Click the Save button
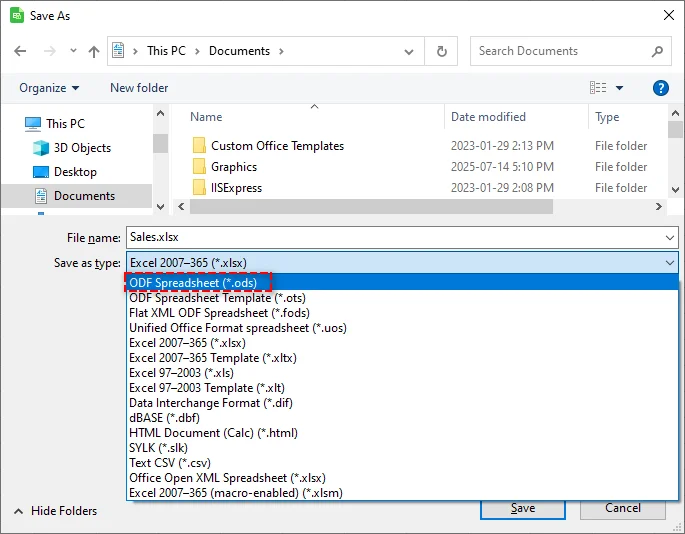 pos(522,509)
